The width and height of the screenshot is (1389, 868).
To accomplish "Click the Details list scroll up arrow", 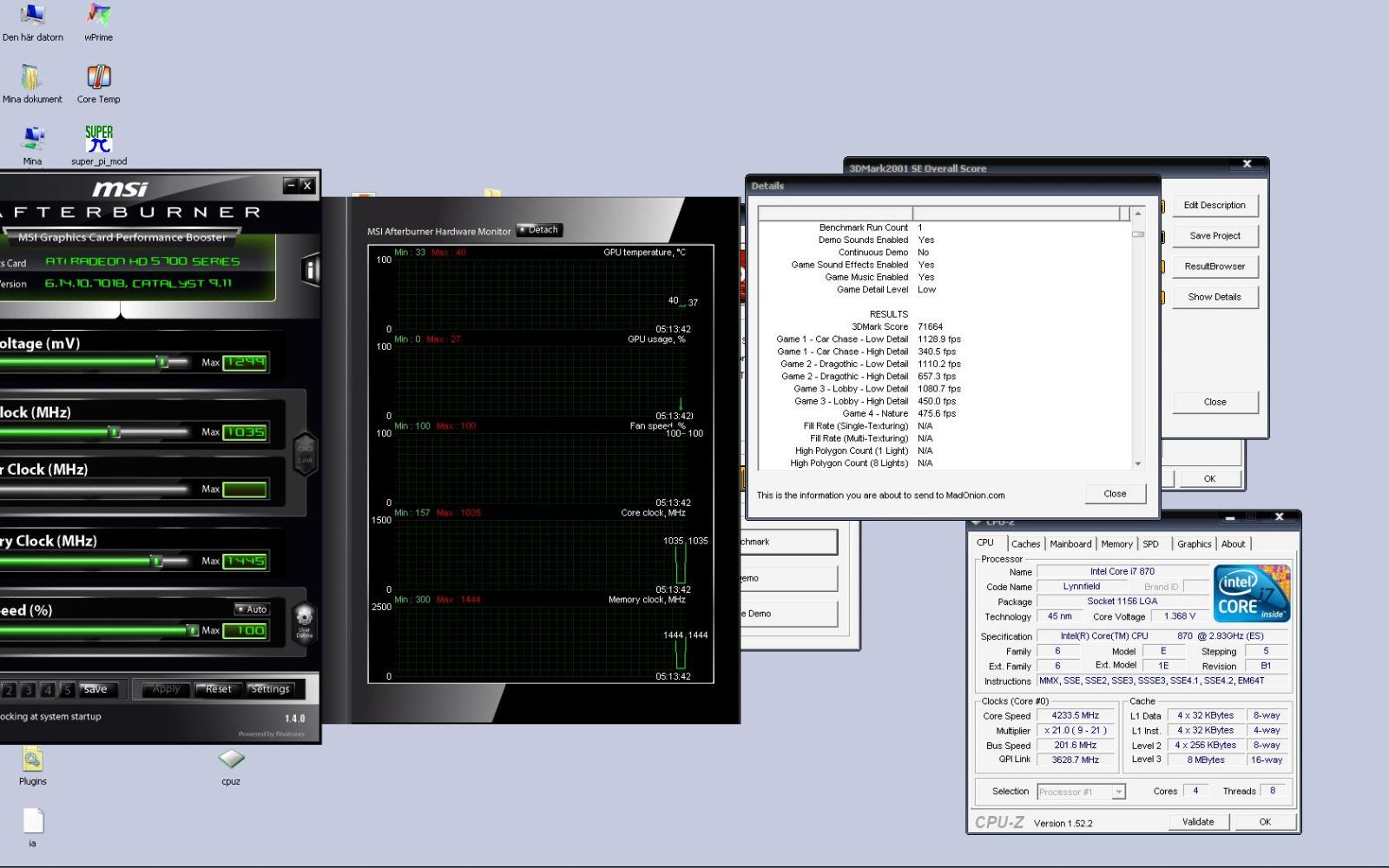I will click(1138, 214).
